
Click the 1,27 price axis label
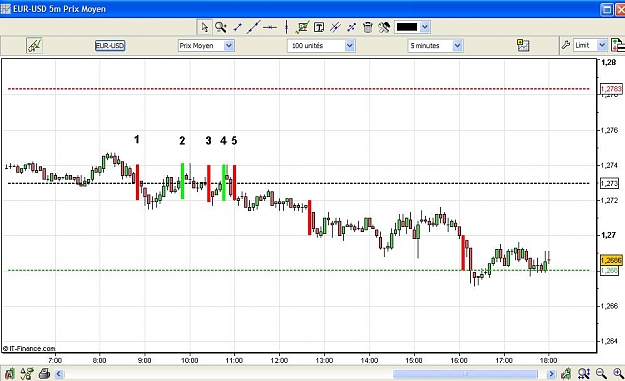pyautogui.click(x=609, y=235)
